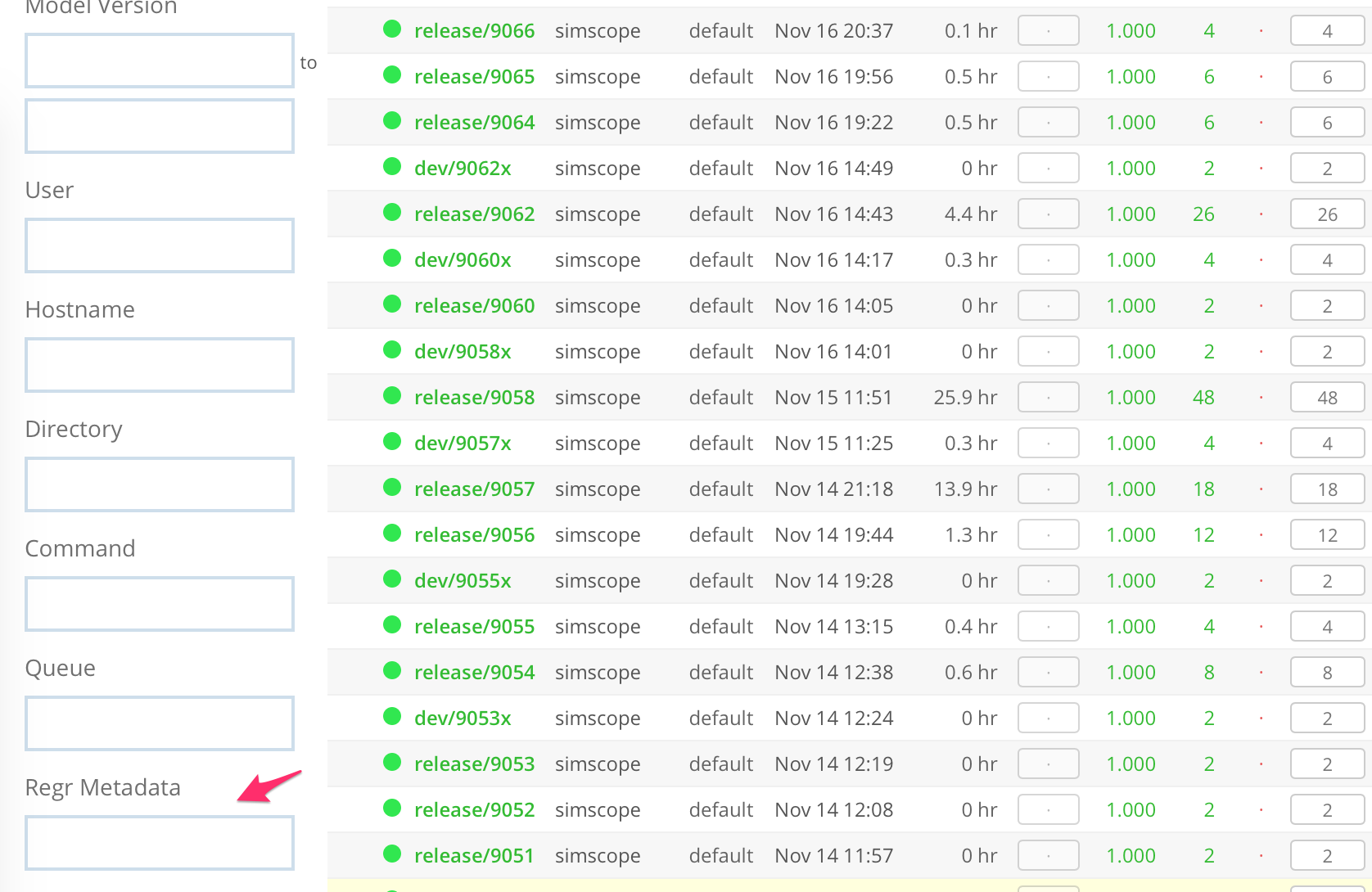Click the simscope cell in the dev/9058x row

click(x=598, y=352)
